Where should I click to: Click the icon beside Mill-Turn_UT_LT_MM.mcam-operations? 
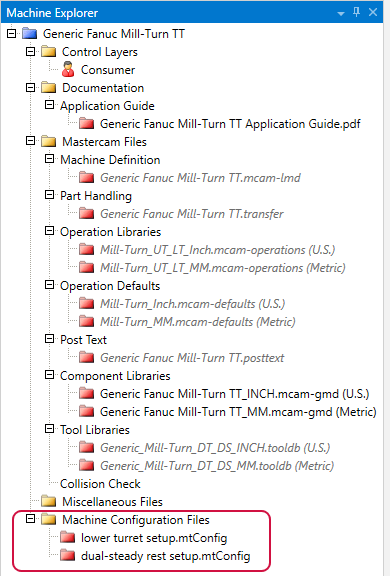pyautogui.click(x=87, y=267)
